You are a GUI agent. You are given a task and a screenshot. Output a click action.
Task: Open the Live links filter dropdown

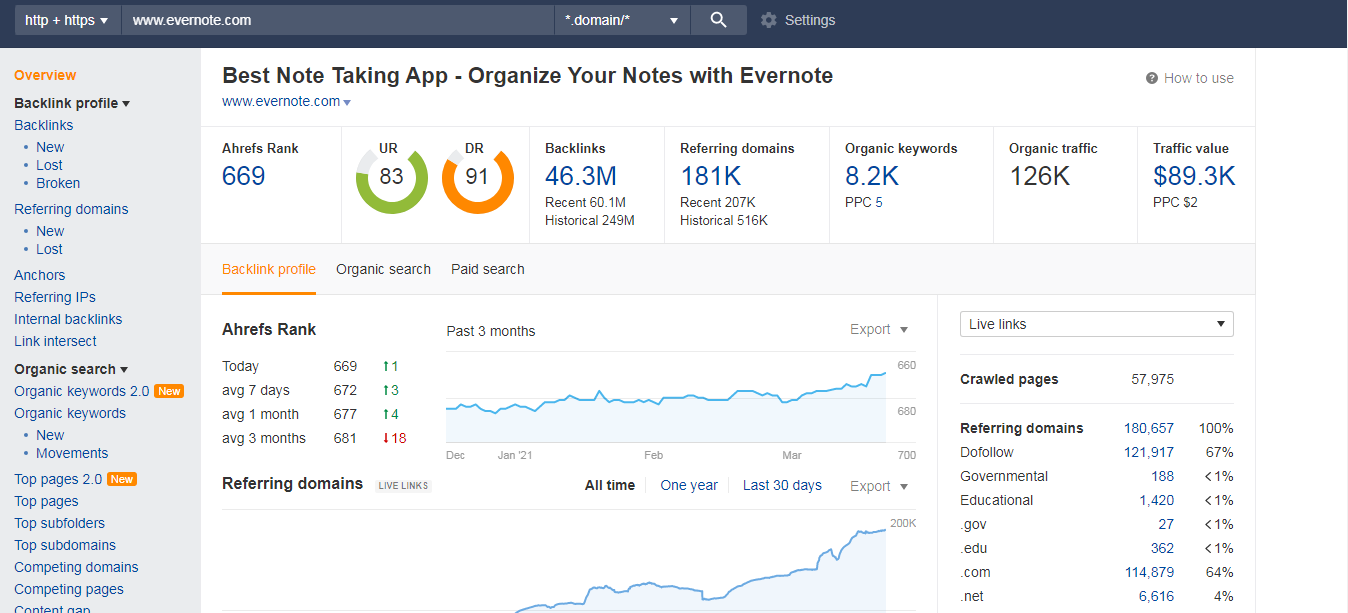pyautogui.click(x=1096, y=324)
